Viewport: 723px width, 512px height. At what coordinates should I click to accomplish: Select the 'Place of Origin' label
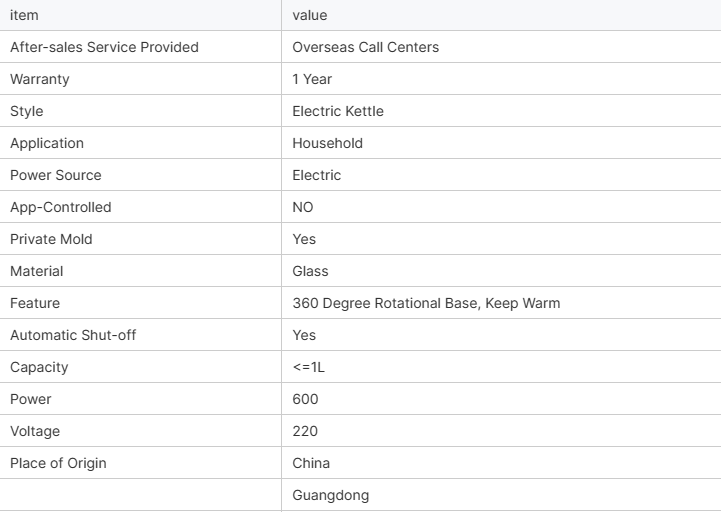tap(58, 463)
